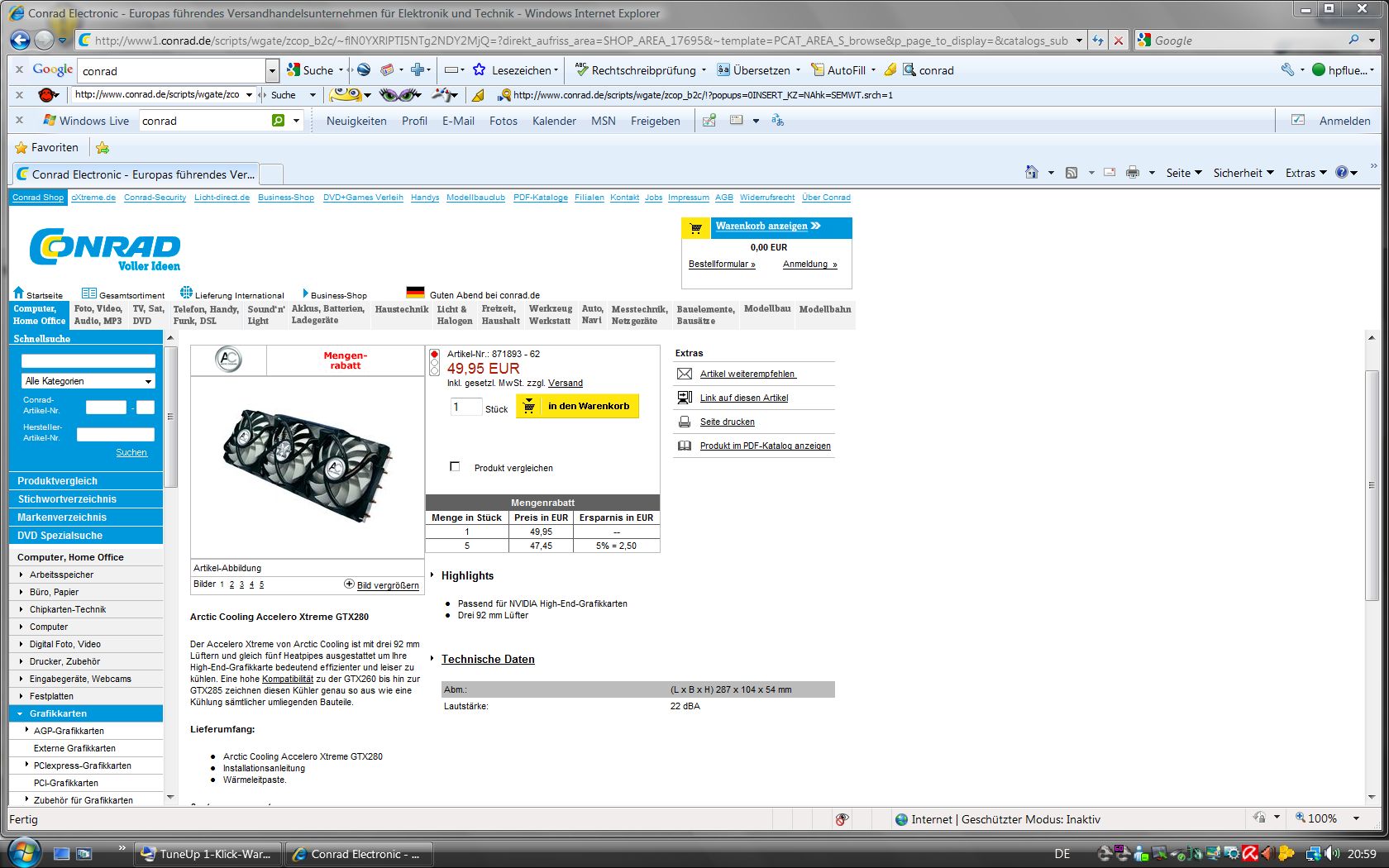The width and height of the screenshot is (1389, 868).
Task: Click the Stück quantity input field
Action: click(x=465, y=407)
